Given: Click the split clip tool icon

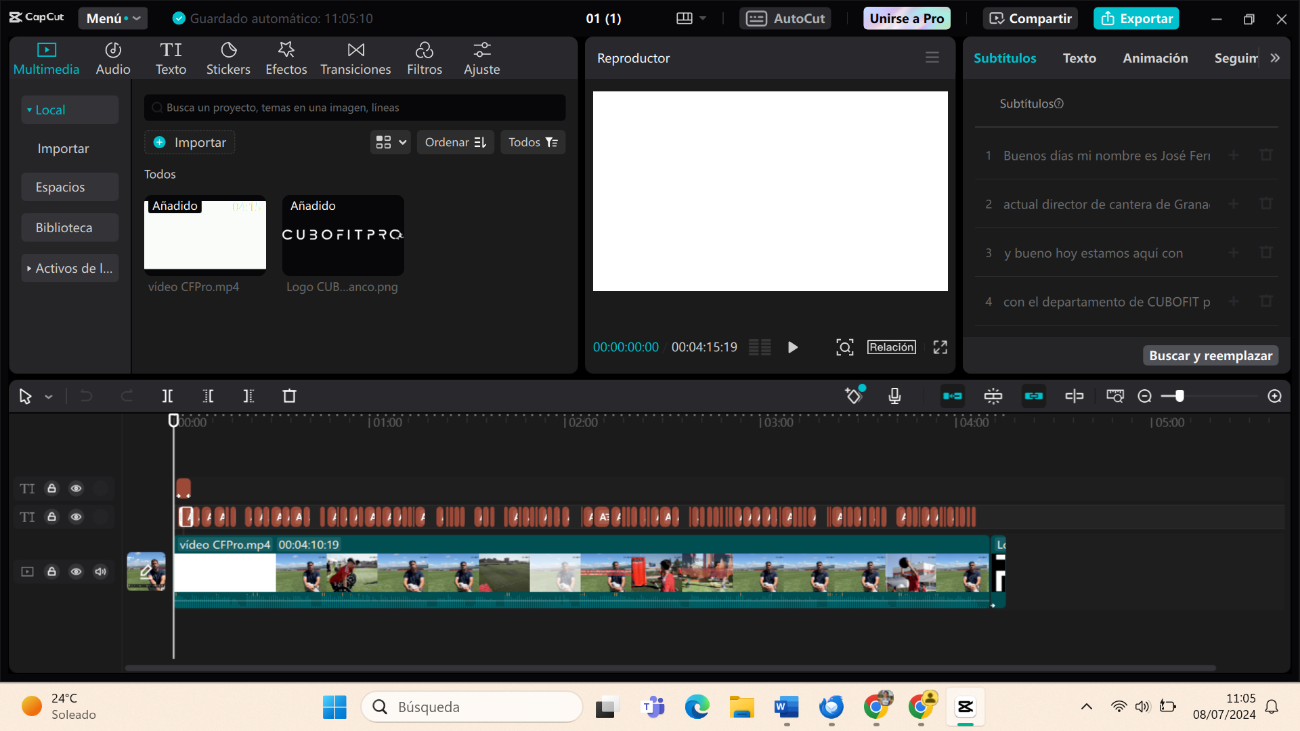Looking at the screenshot, I should (167, 396).
